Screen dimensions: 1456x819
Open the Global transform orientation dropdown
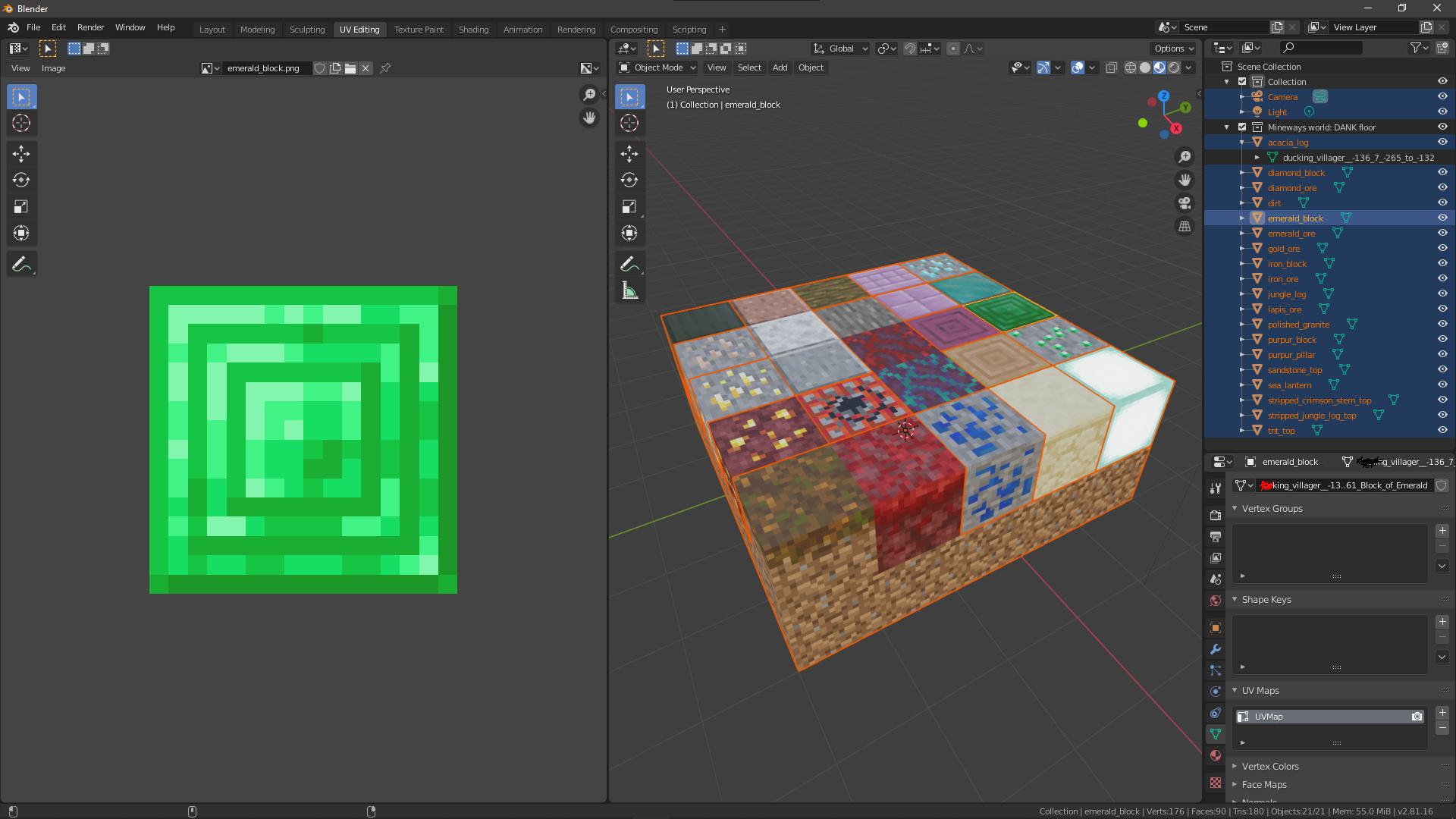(839, 48)
